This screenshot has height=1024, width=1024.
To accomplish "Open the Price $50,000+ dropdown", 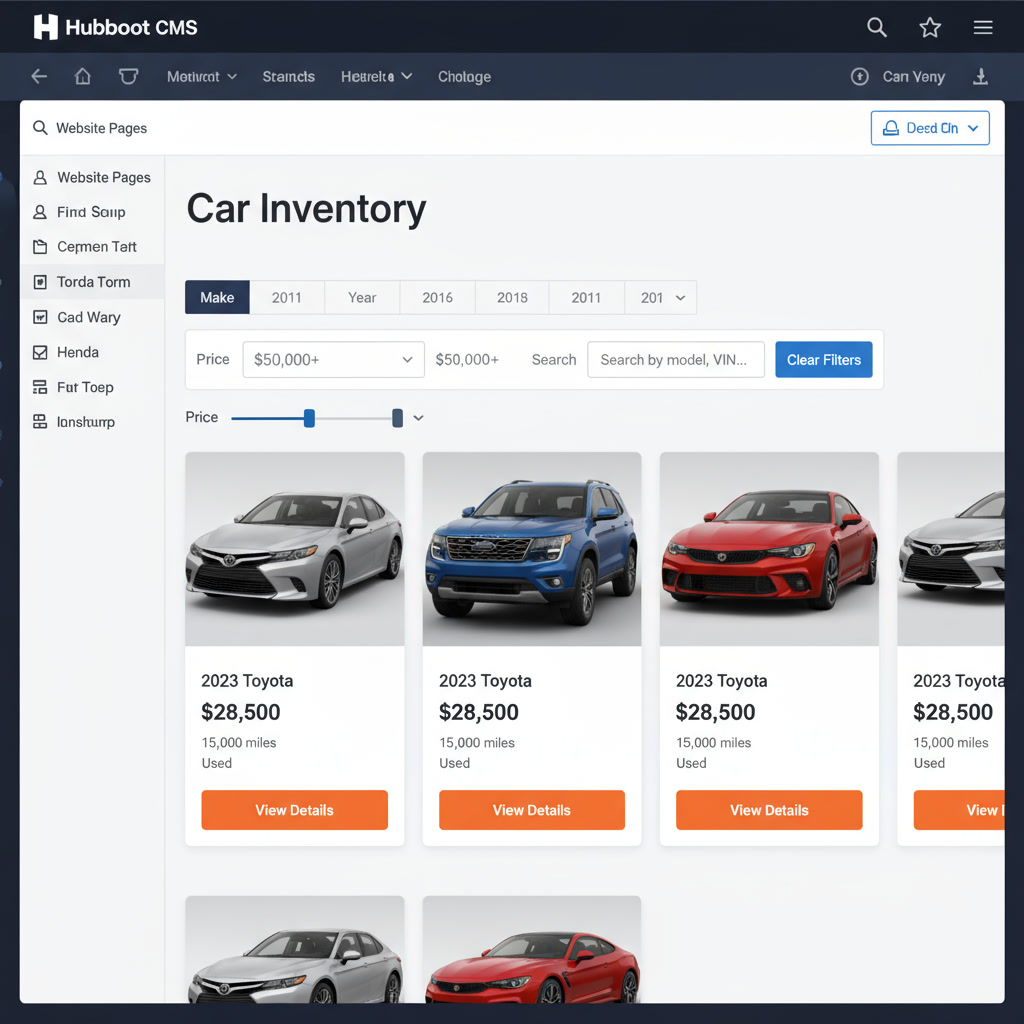I will click(x=333, y=359).
